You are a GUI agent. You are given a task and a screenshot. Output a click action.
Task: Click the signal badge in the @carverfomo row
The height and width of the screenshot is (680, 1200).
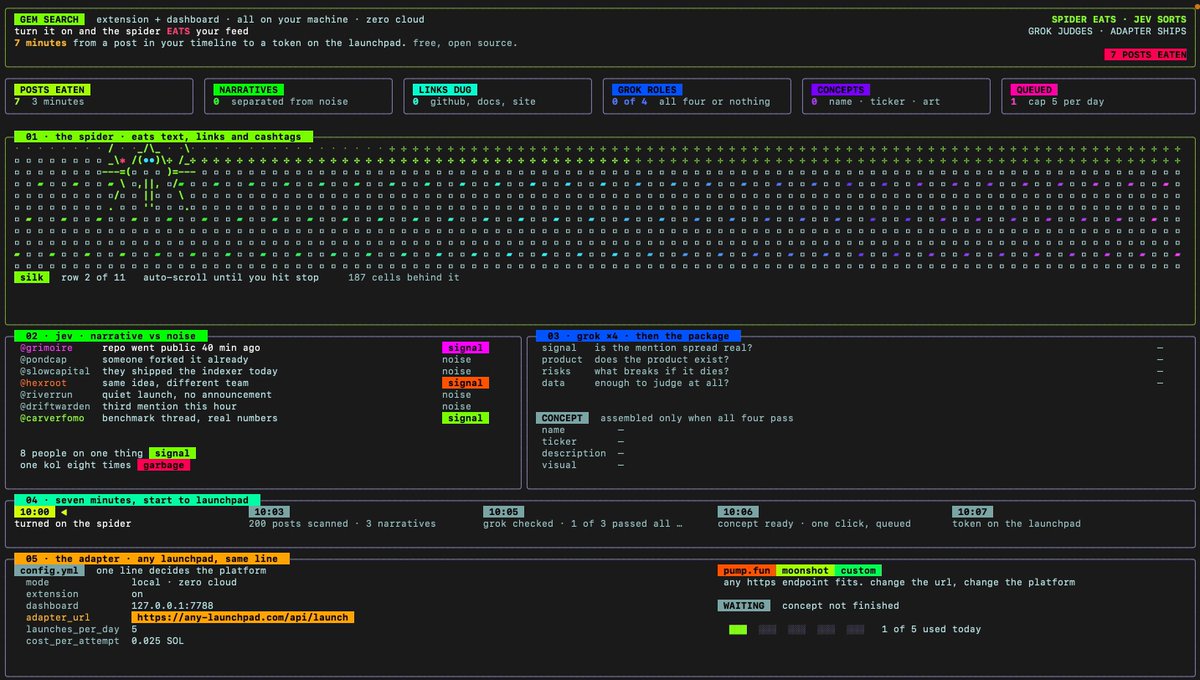point(465,418)
